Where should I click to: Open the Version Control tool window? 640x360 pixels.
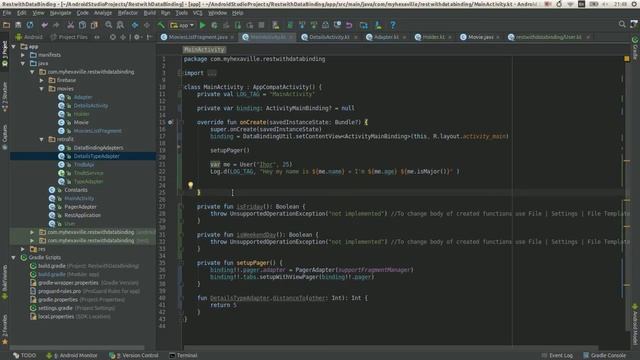pyautogui.click(x=134, y=356)
